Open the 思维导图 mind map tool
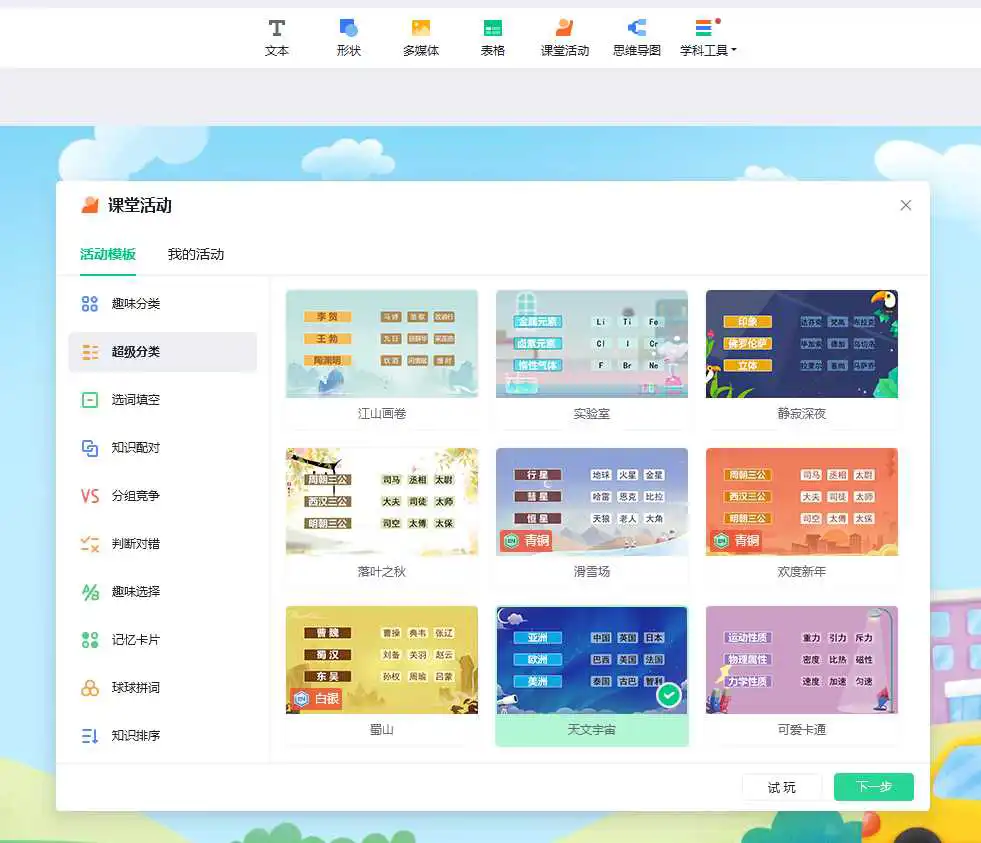The width and height of the screenshot is (981, 843). (636, 38)
